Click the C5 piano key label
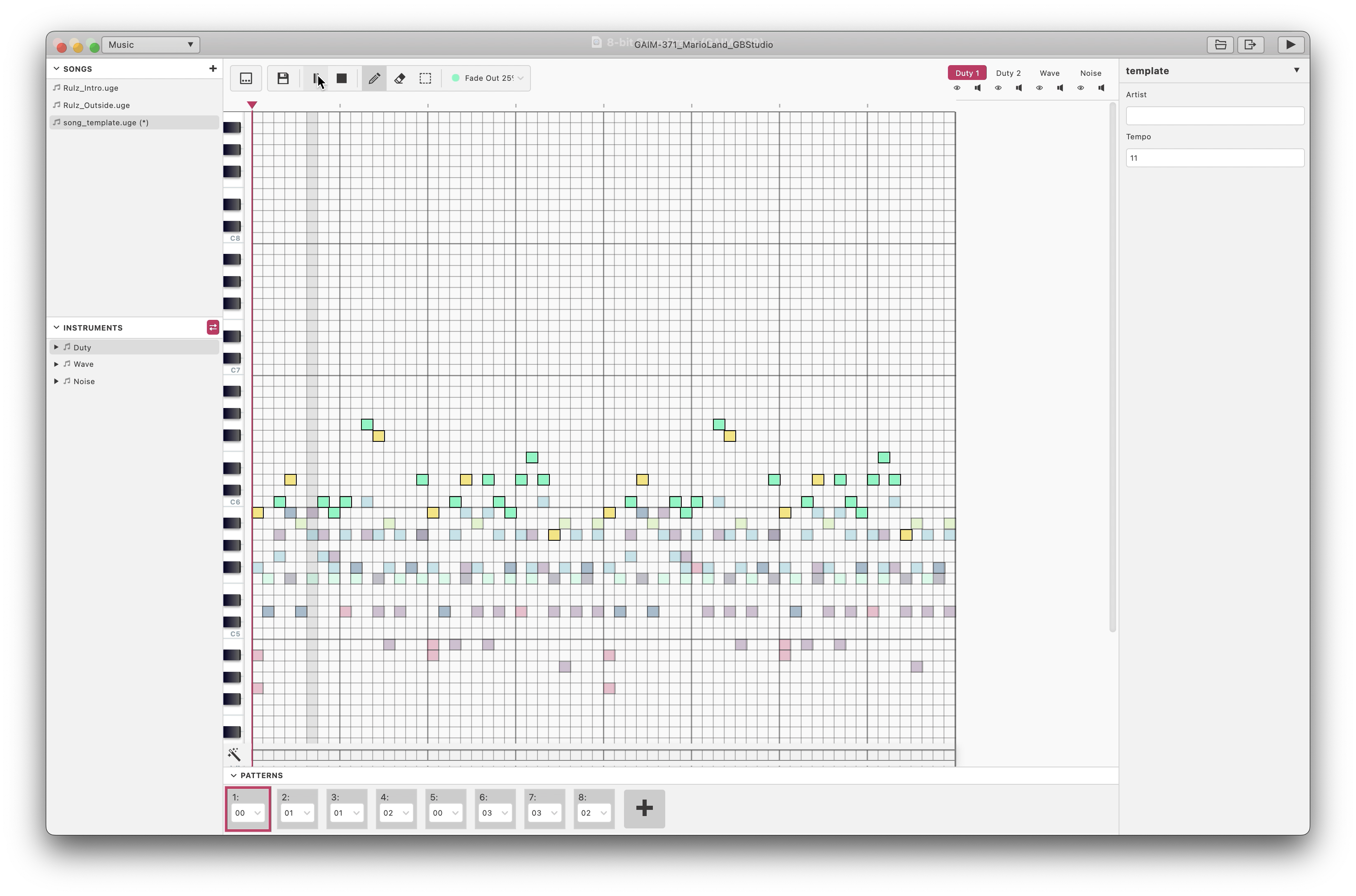This screenshot has width=1356, height=896. [235, 634]
